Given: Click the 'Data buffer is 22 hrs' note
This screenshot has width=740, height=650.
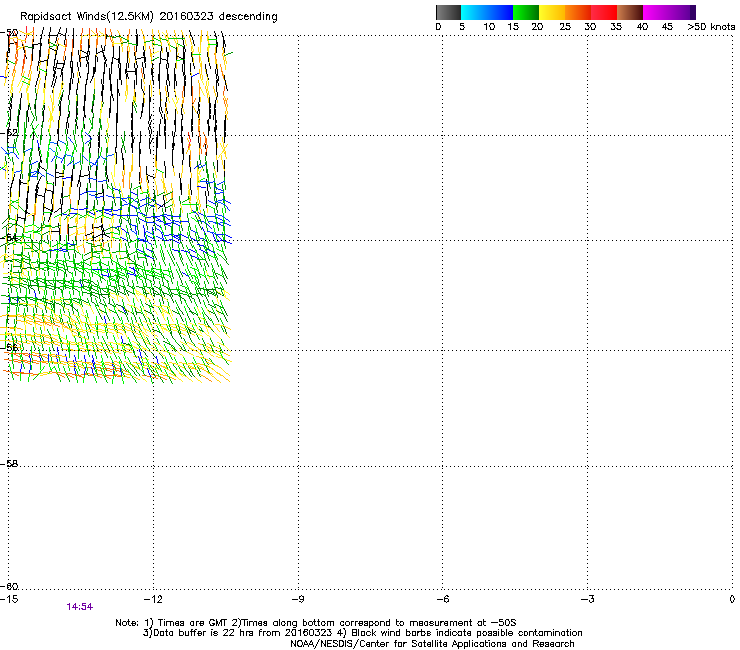Looking at the screenshot, I should point(362,633).
